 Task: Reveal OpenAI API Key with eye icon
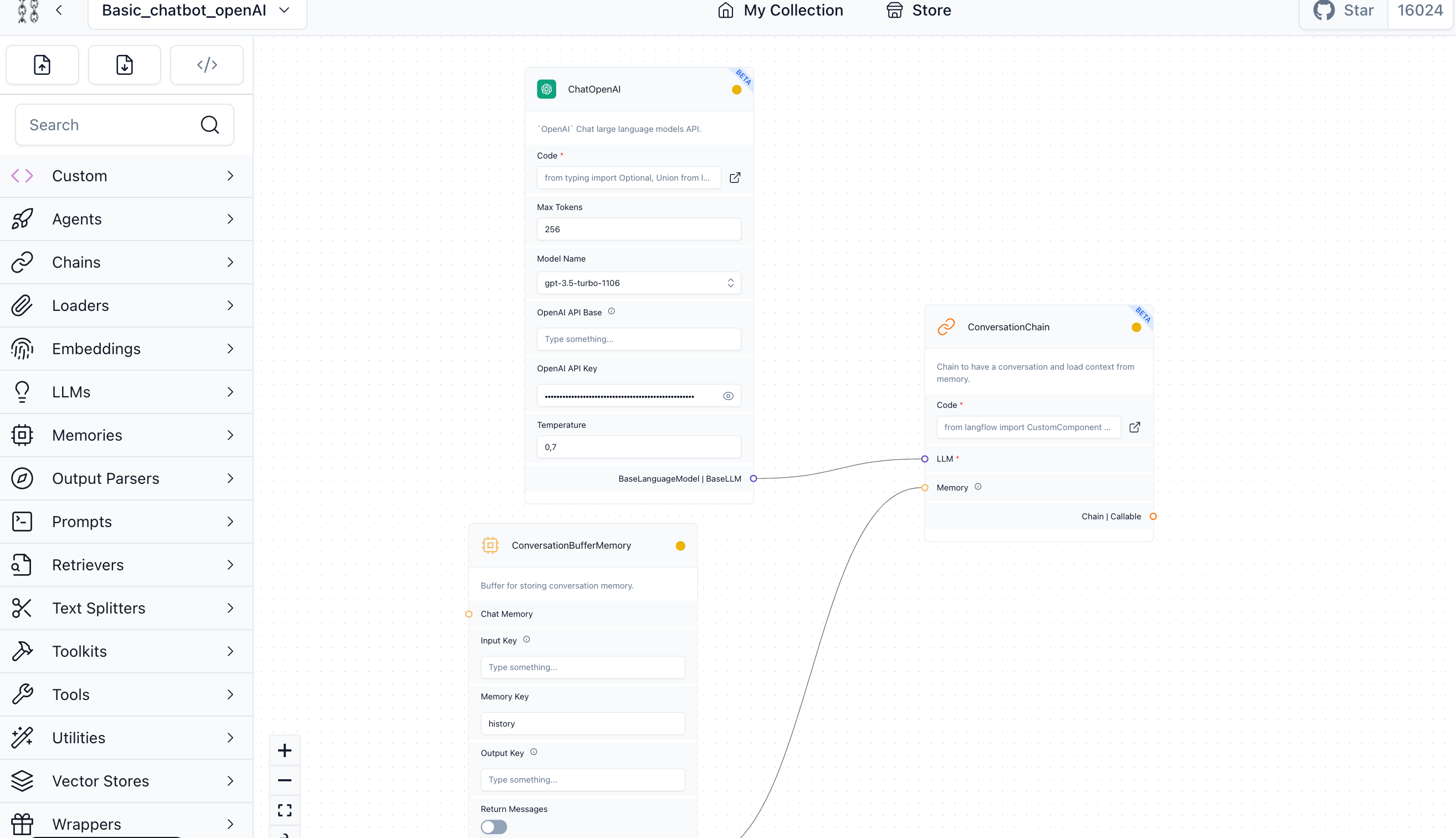727,396
